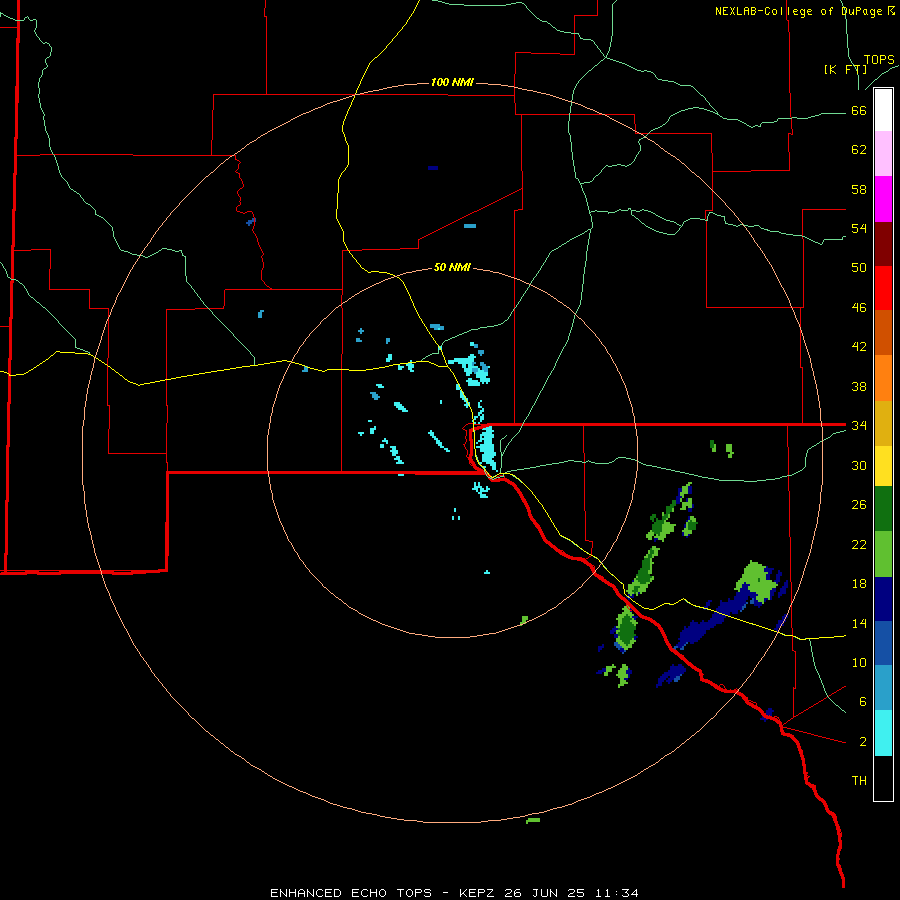Click the legend value 34
Screen dimensions: 900x900
[859, 426]
